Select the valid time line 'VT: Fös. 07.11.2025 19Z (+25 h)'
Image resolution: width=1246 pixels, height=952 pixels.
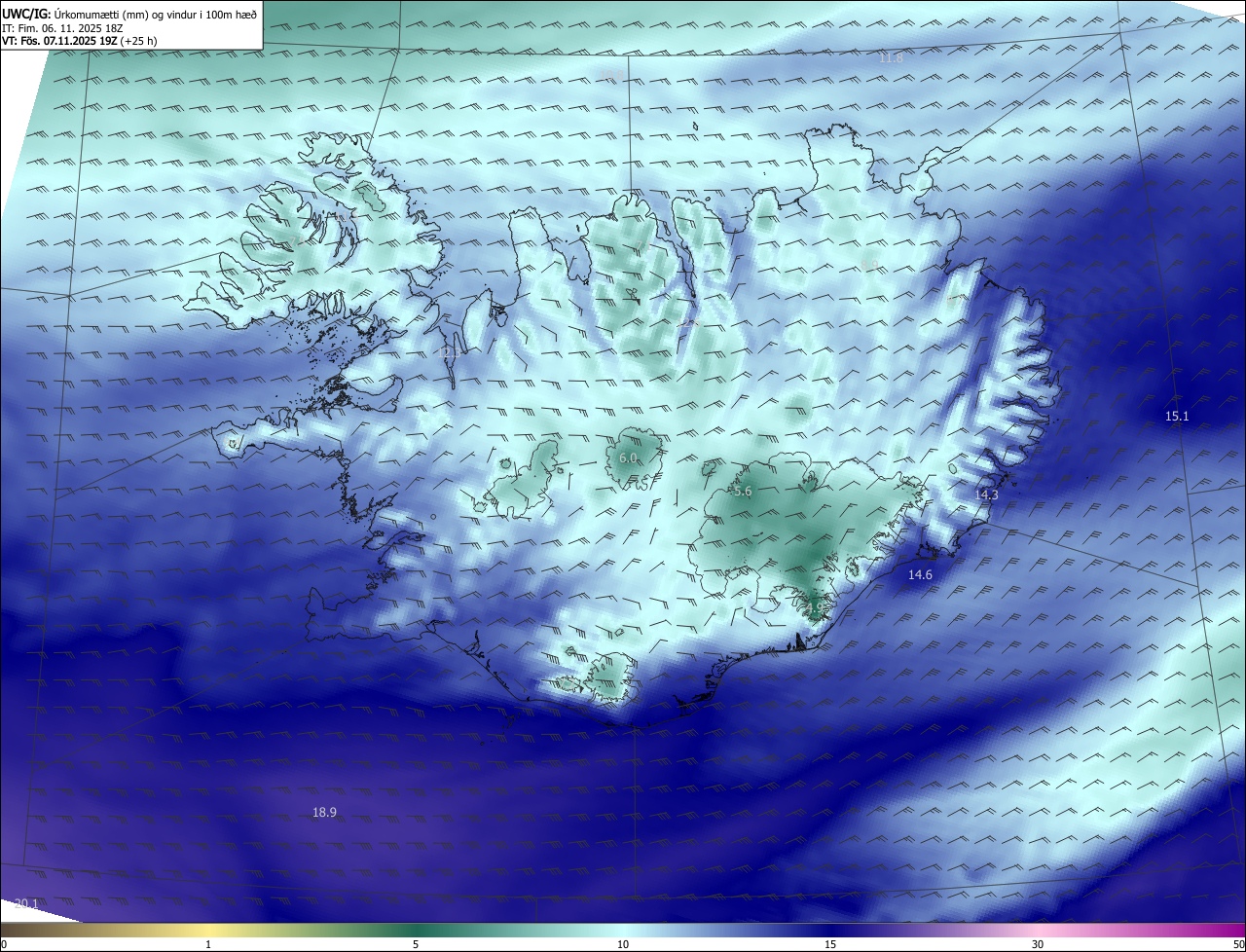[x=80, y=41]
